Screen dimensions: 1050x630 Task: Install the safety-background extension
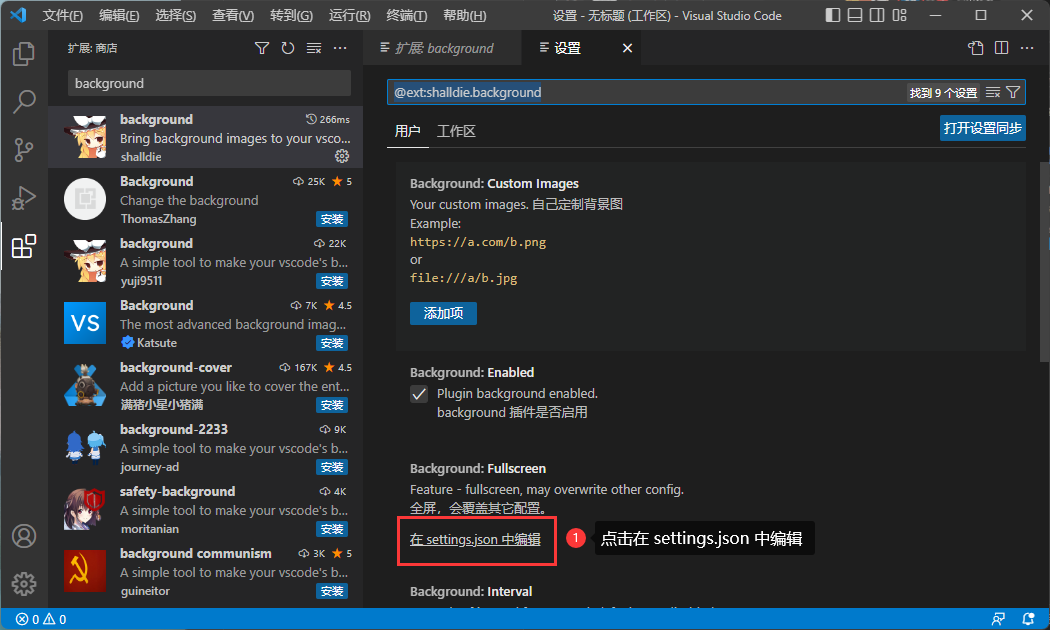[x=332, y=529]
